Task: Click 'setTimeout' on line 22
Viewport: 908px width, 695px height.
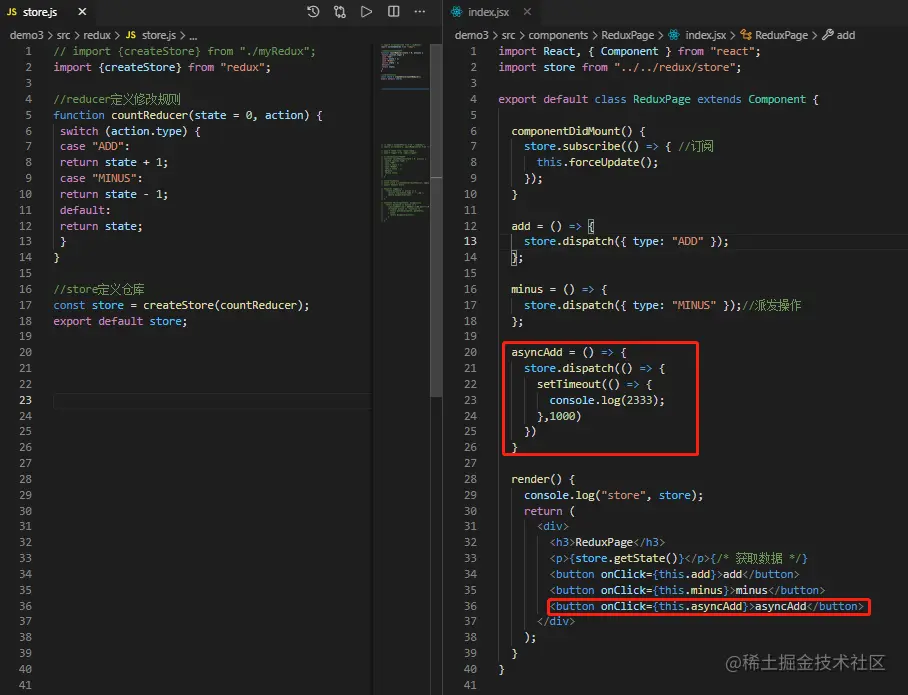Action: [569, 384]
